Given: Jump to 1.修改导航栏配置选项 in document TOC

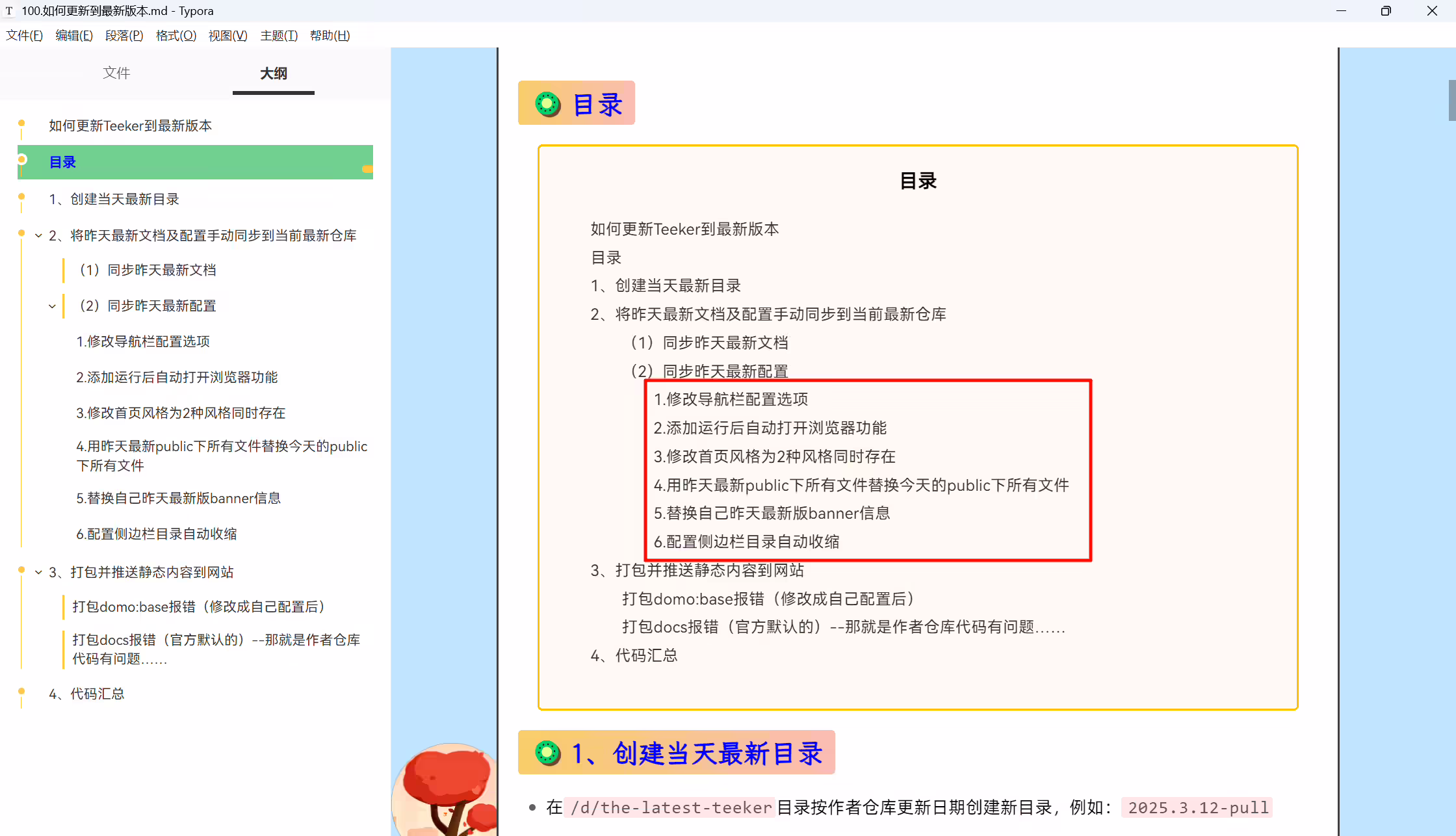Looking at the screenshot, I should click(731, 399).
